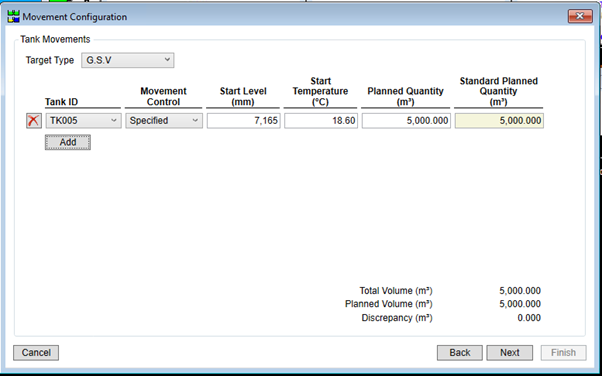Click the Movement Configuration window icon

[x=13, y=17]
